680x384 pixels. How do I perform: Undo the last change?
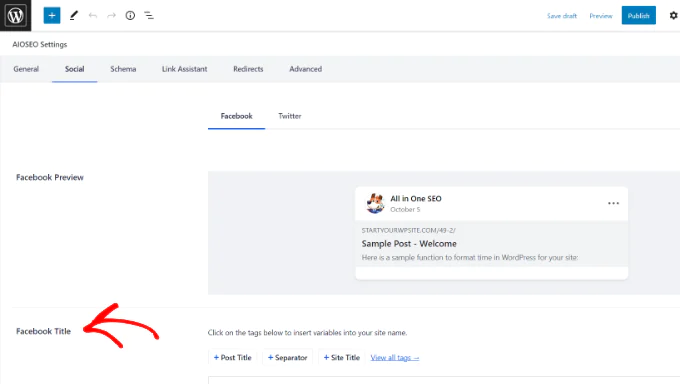[92, 16]
